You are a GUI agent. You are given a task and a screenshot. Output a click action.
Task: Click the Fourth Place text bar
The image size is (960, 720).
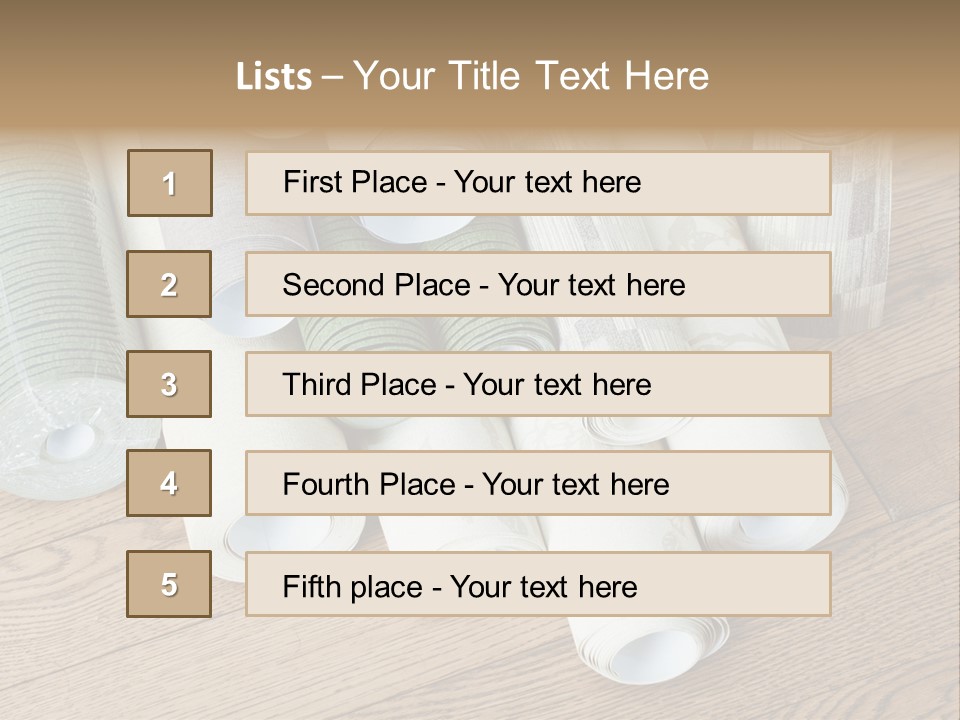[x=538, y=484]
